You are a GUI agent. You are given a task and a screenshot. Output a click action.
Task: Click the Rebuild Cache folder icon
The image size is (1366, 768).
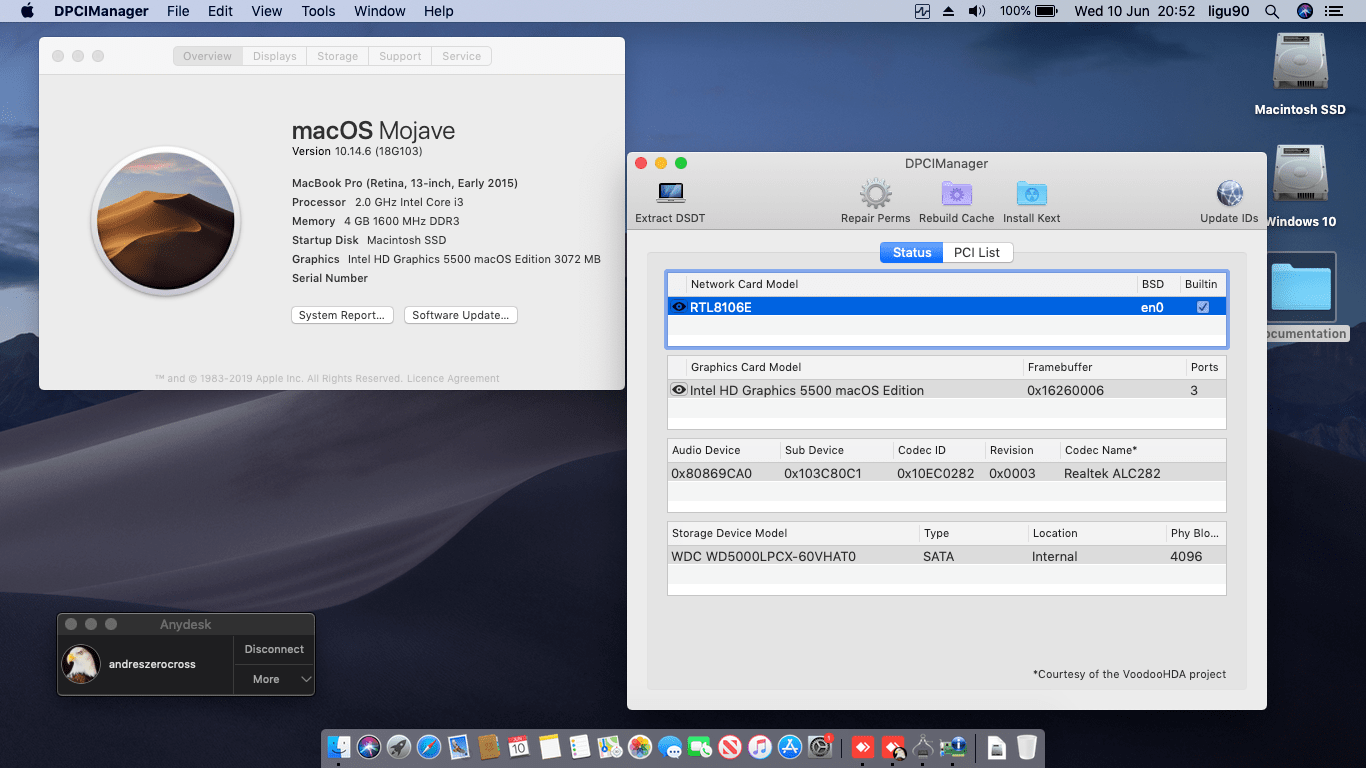point(956,193)
